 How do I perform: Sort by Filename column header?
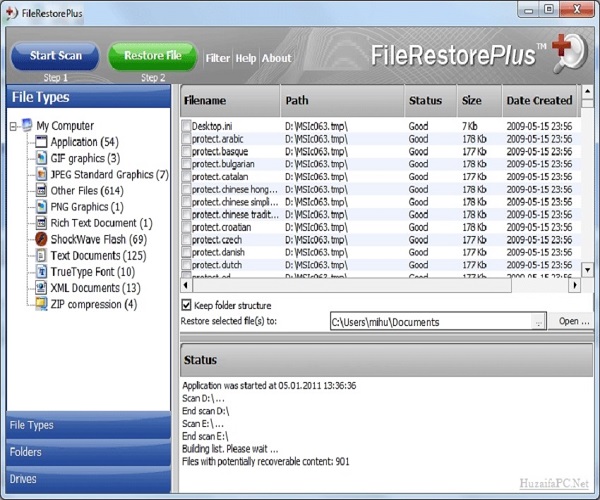click(x=230, y=101)
